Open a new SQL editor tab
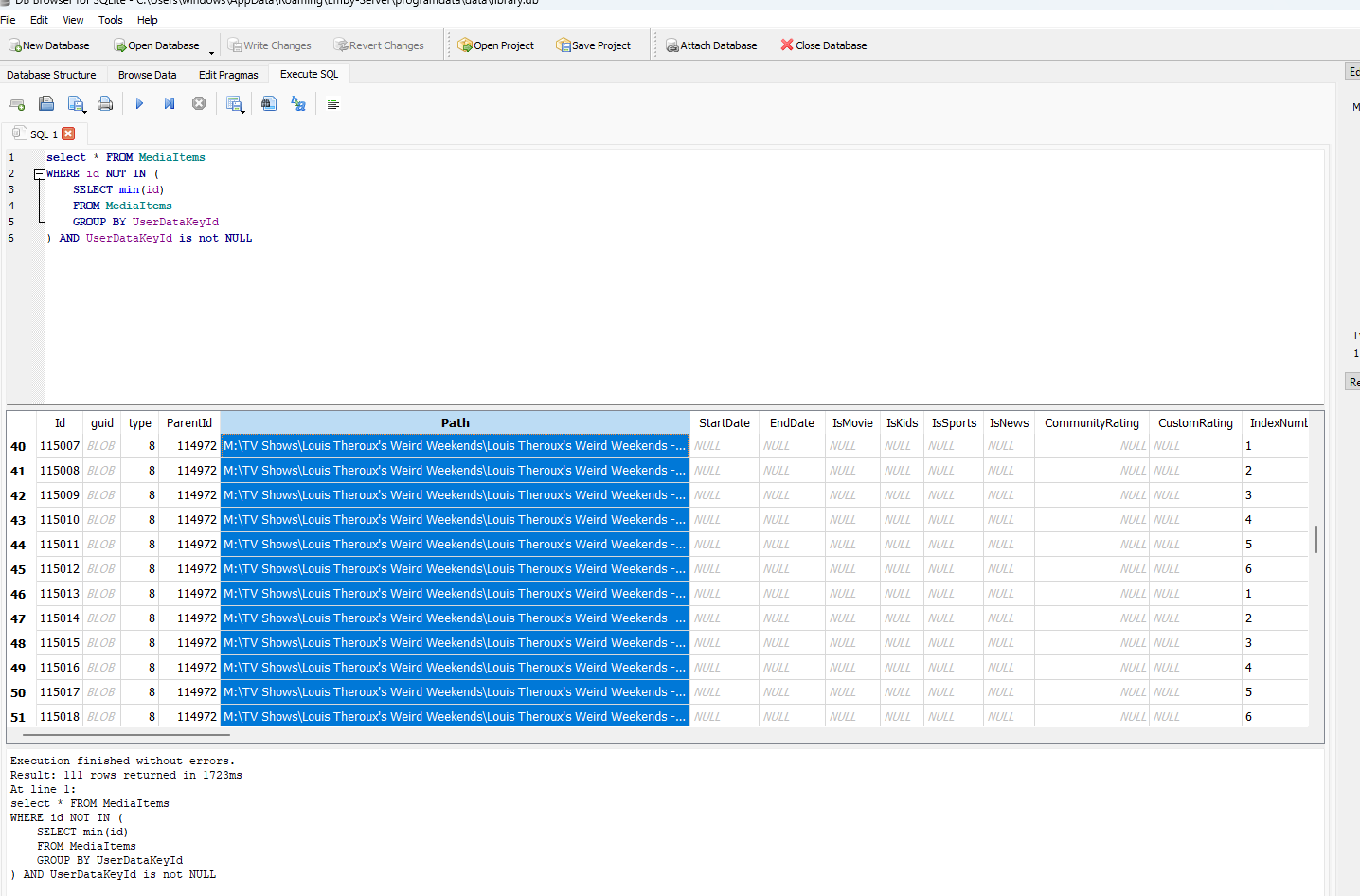 [17, 104]
